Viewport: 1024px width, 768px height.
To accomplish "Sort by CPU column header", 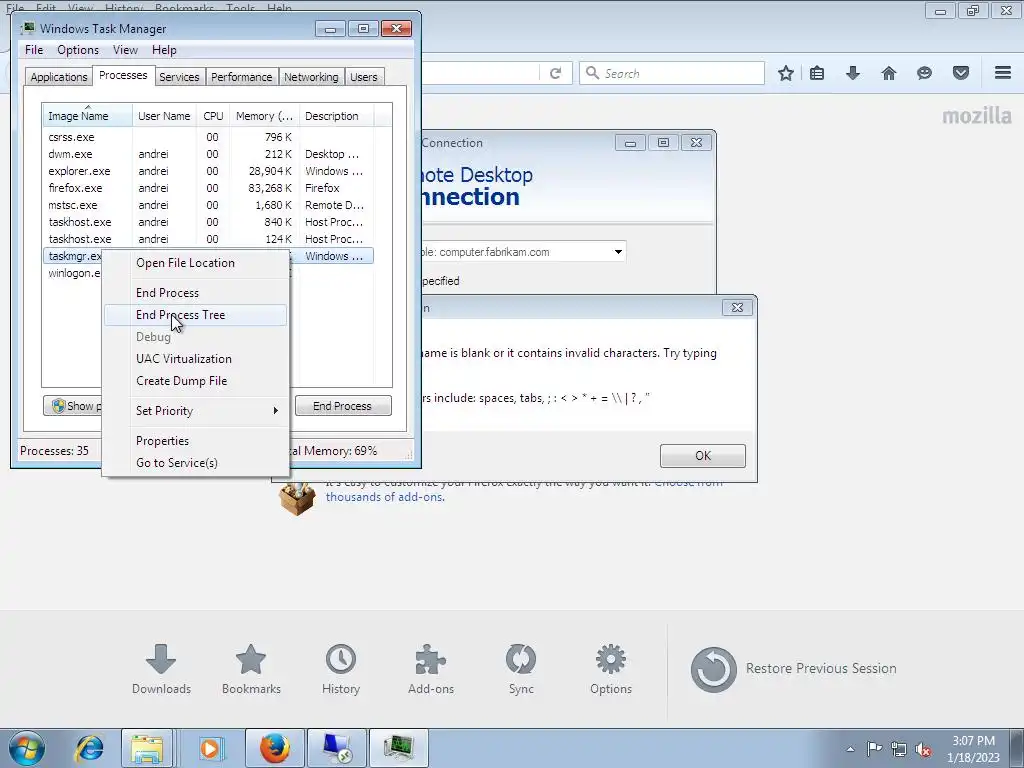I will pos(213,116).
